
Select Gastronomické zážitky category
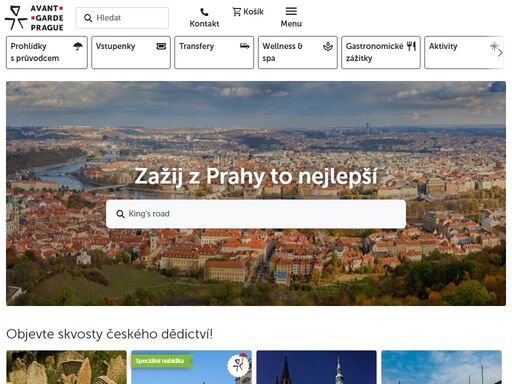[x=381, y=52]
